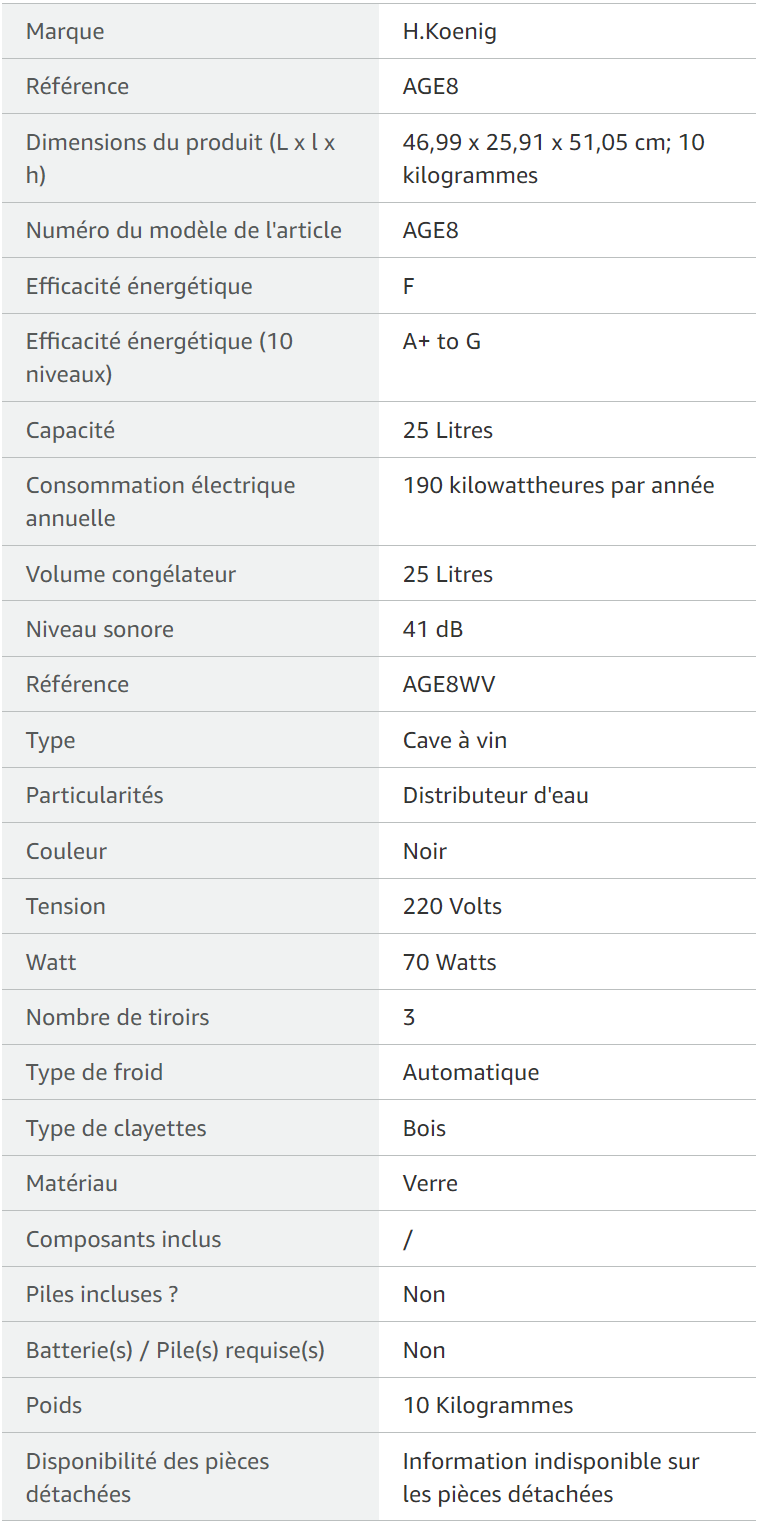Click the Distributeur d'eau value
Viewport: 769px width, 1525px height.
point(495,796)
